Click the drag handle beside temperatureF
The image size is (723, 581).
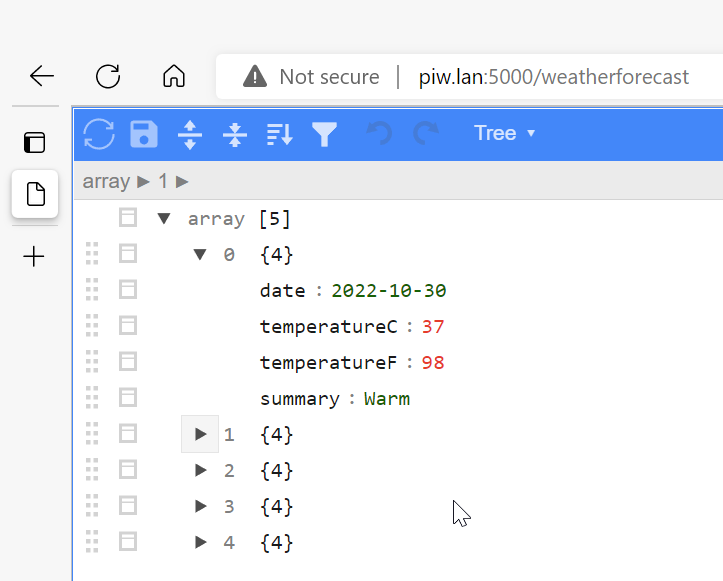pos(93,362)
